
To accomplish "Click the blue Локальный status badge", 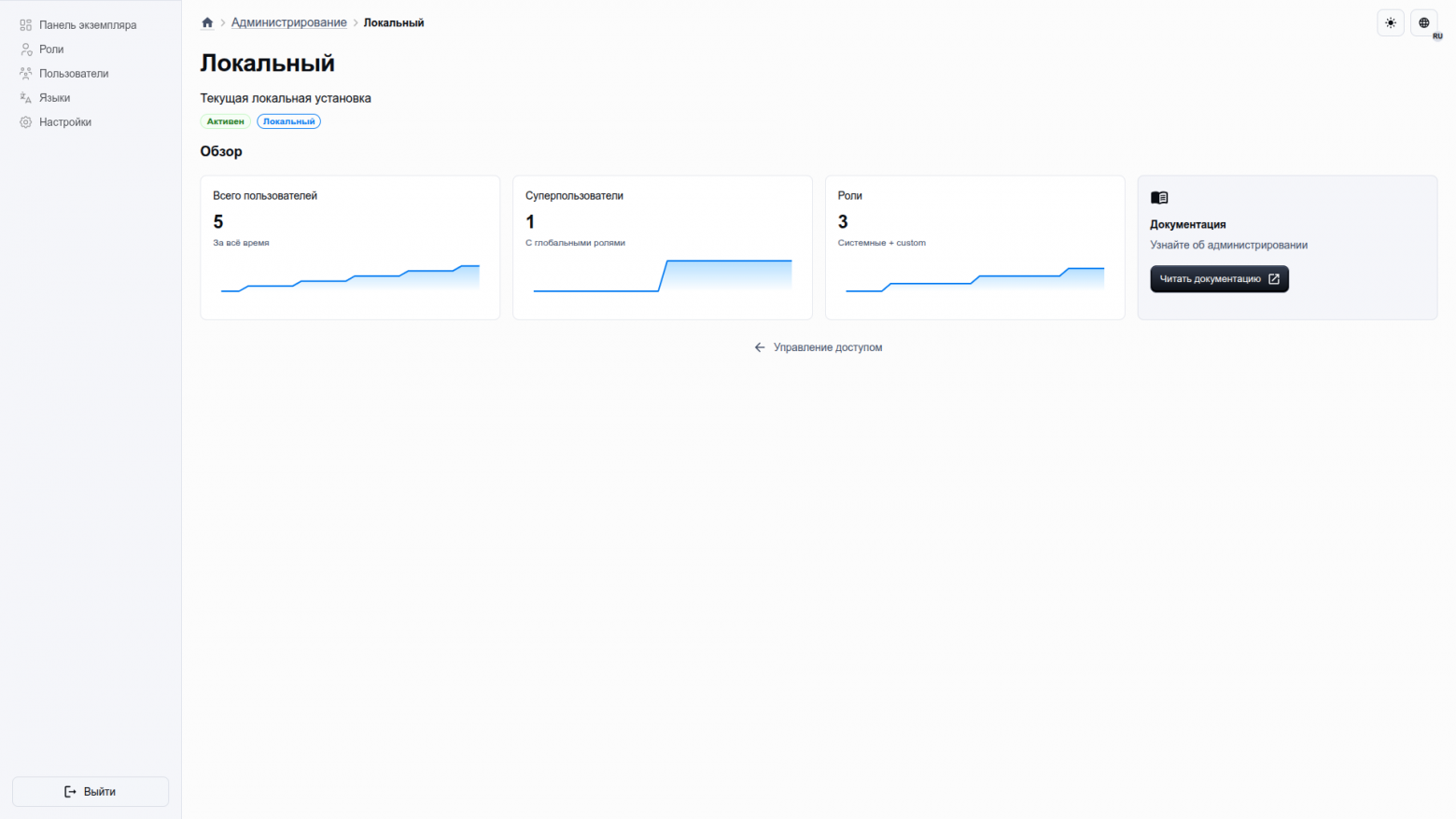I will 288,121.
